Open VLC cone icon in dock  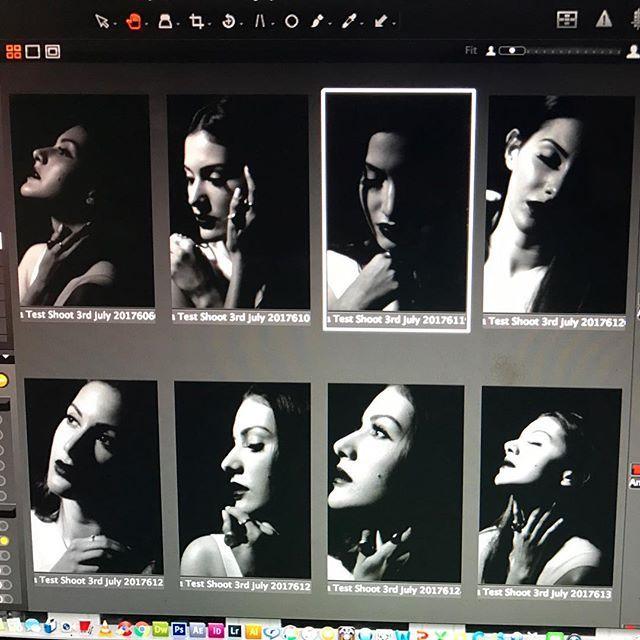[105, 628]
